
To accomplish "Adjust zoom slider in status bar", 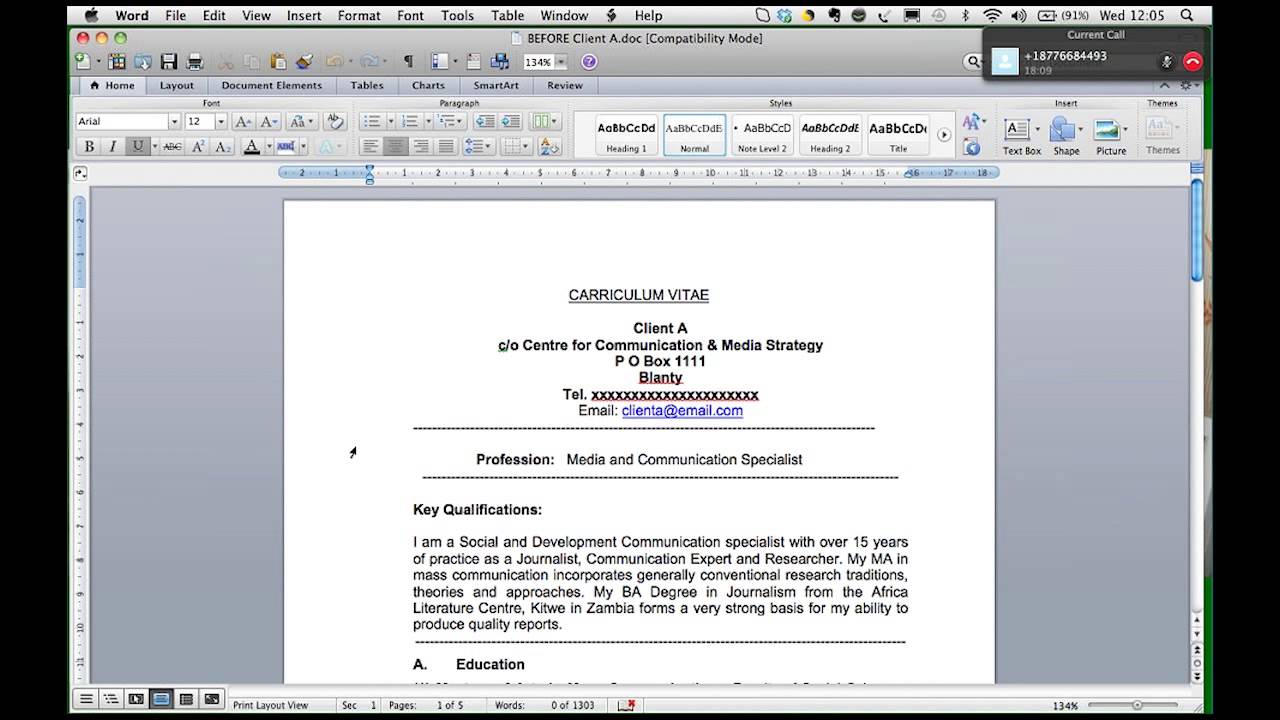I will coord(1136,705).
